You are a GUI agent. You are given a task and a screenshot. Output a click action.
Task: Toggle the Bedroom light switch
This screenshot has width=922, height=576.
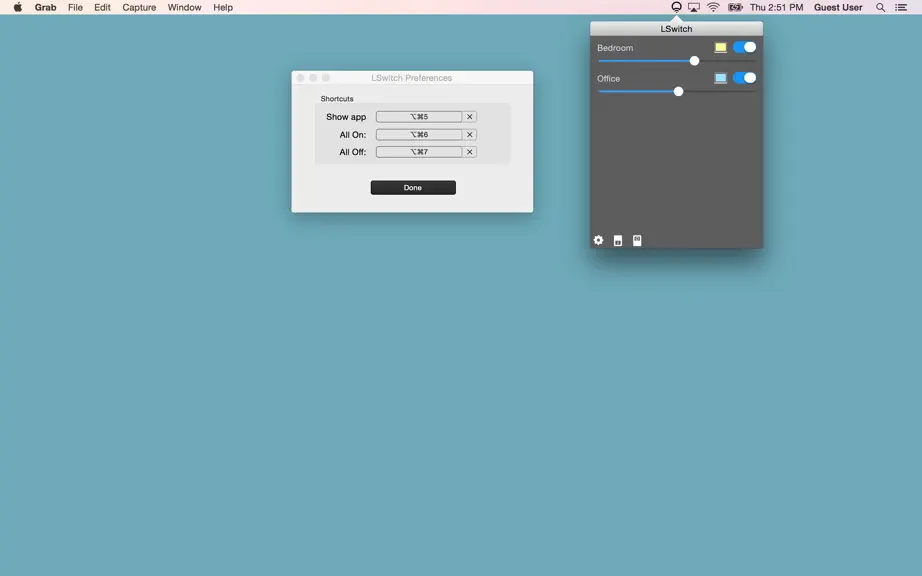click(x=744, y=47)
